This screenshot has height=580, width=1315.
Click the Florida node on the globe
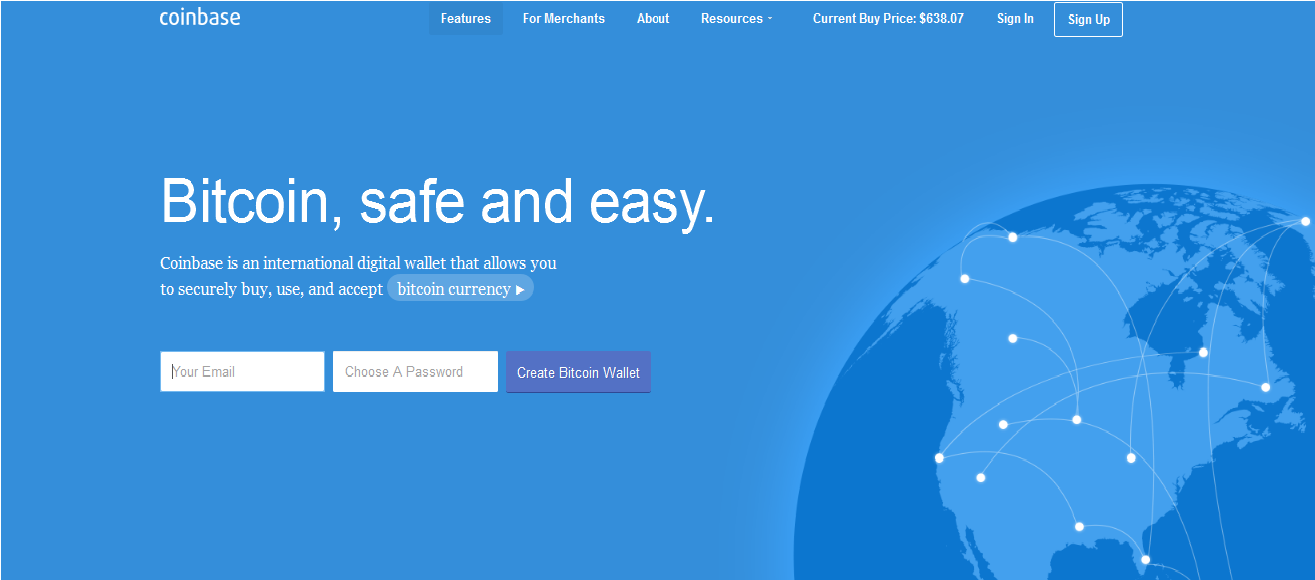pyautogui.click(x=1146, y=559)
